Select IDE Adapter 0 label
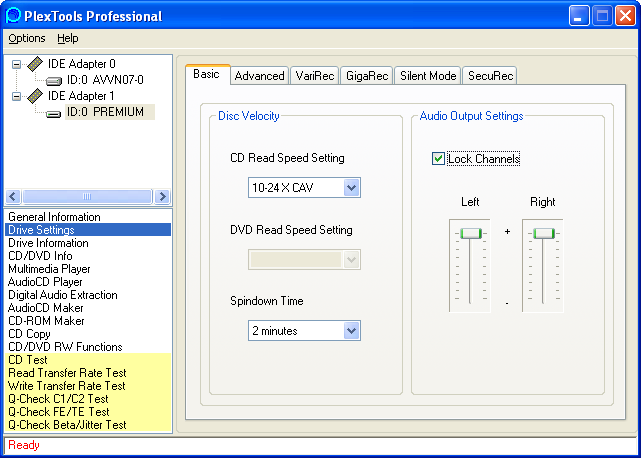Viewport: 641px width, 458px height. (82, 64)
